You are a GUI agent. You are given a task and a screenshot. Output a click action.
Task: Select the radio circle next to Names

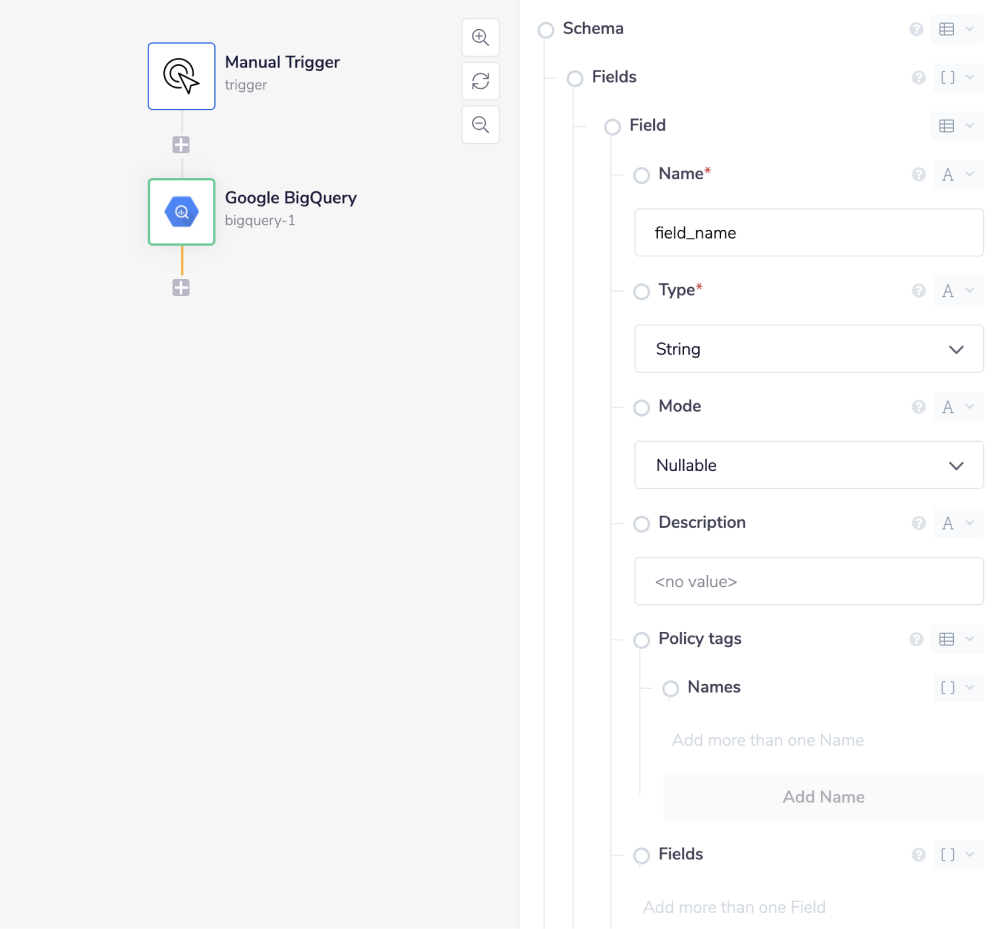670,688
